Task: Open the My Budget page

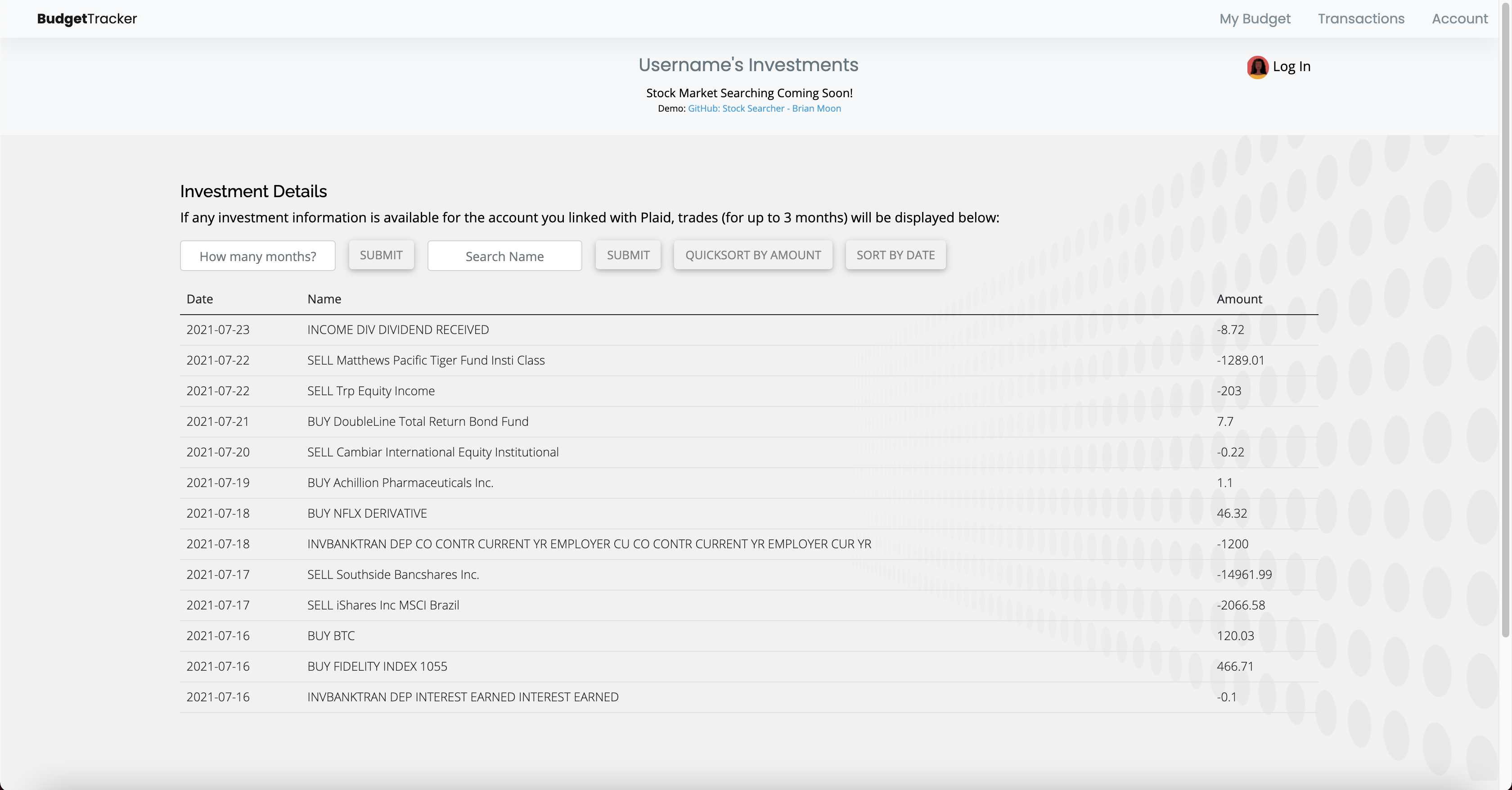Action: 1255,18
